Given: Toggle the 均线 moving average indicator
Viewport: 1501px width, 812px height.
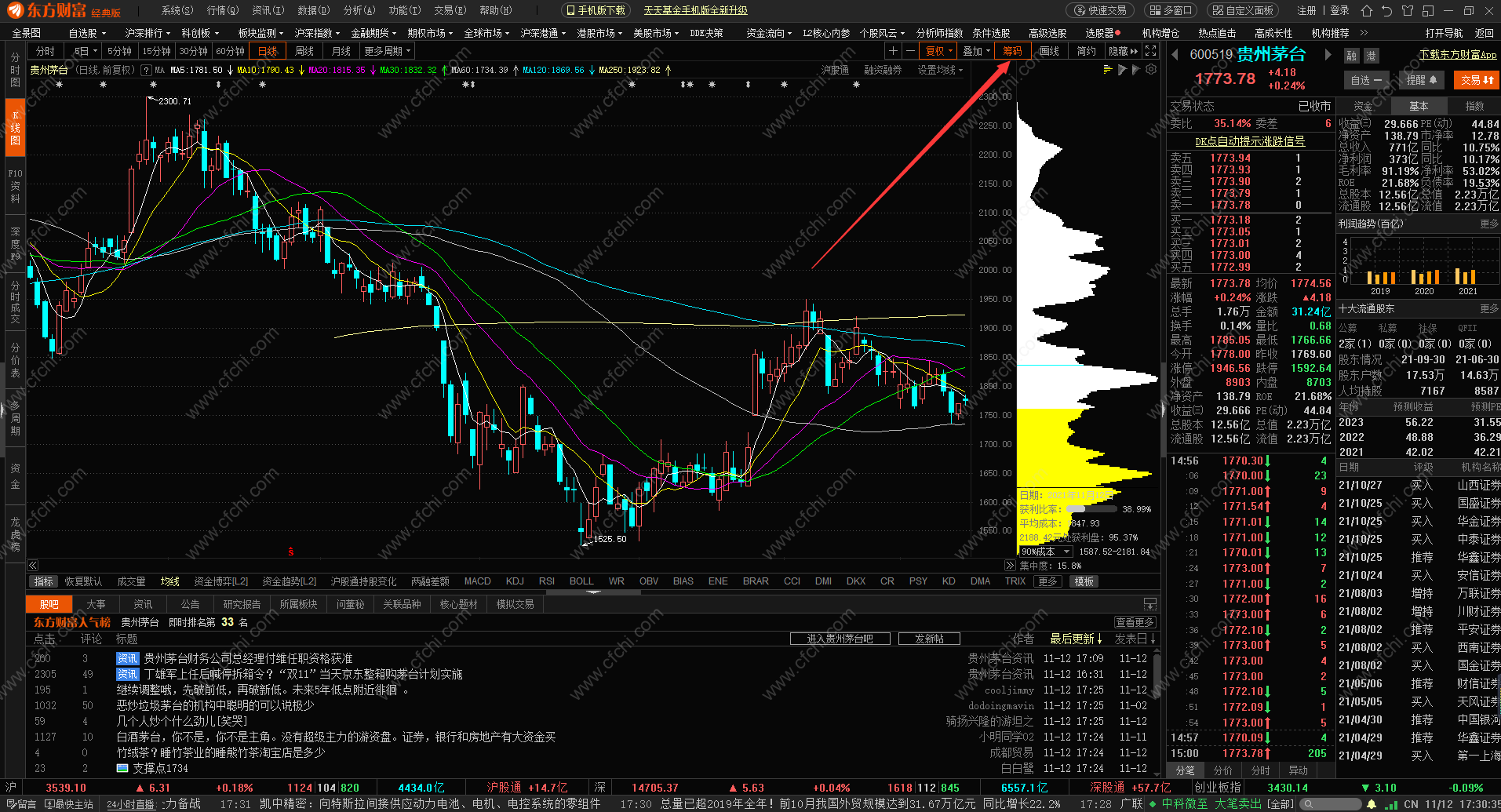Looking at the screenshot, I should tap(170, 581).
